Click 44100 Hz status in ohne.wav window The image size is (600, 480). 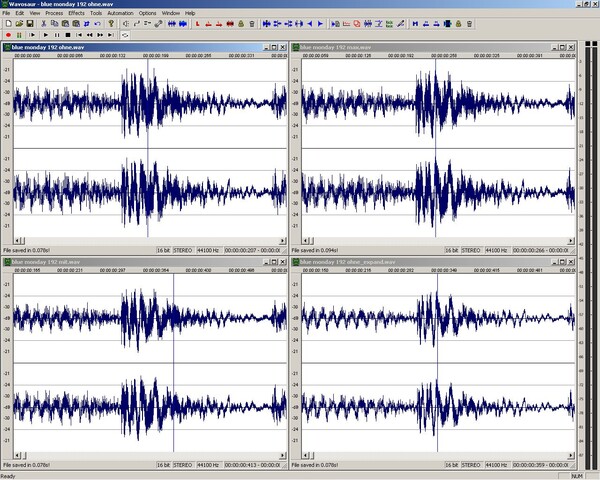[207, 250]
